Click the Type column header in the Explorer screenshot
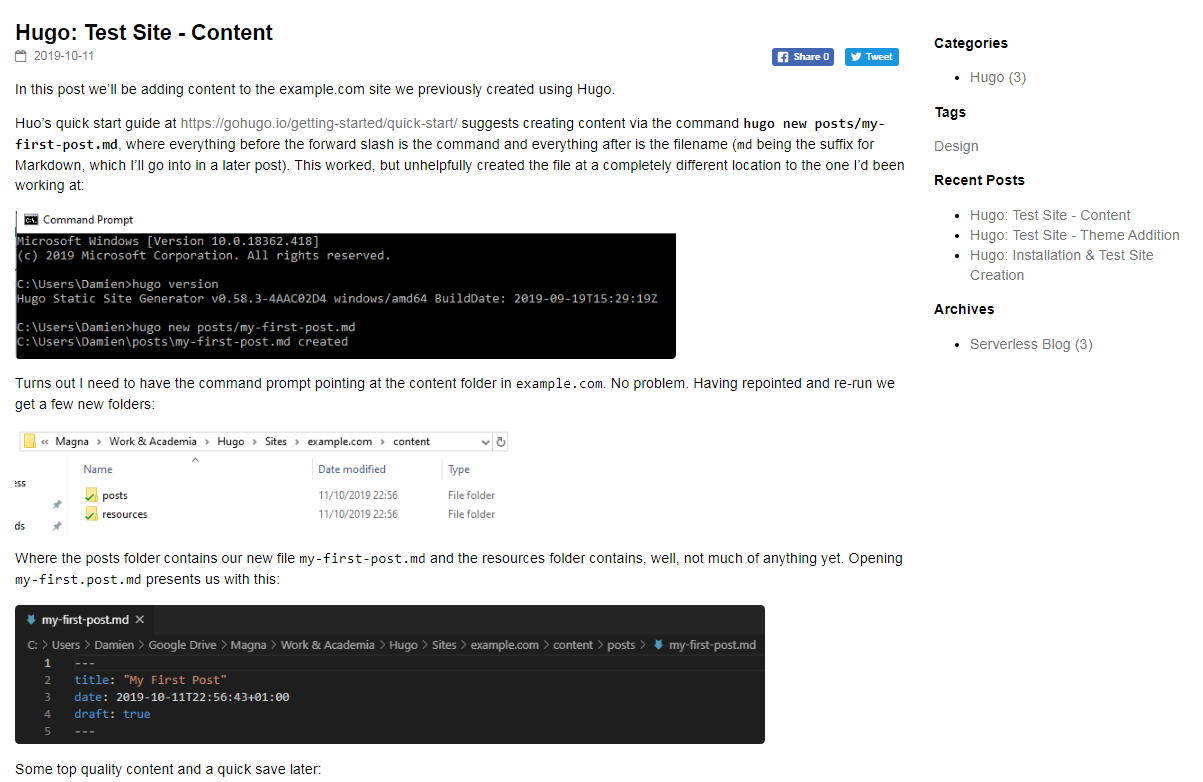This screenshot has width=1203, height=782. (x=459, y=469)
